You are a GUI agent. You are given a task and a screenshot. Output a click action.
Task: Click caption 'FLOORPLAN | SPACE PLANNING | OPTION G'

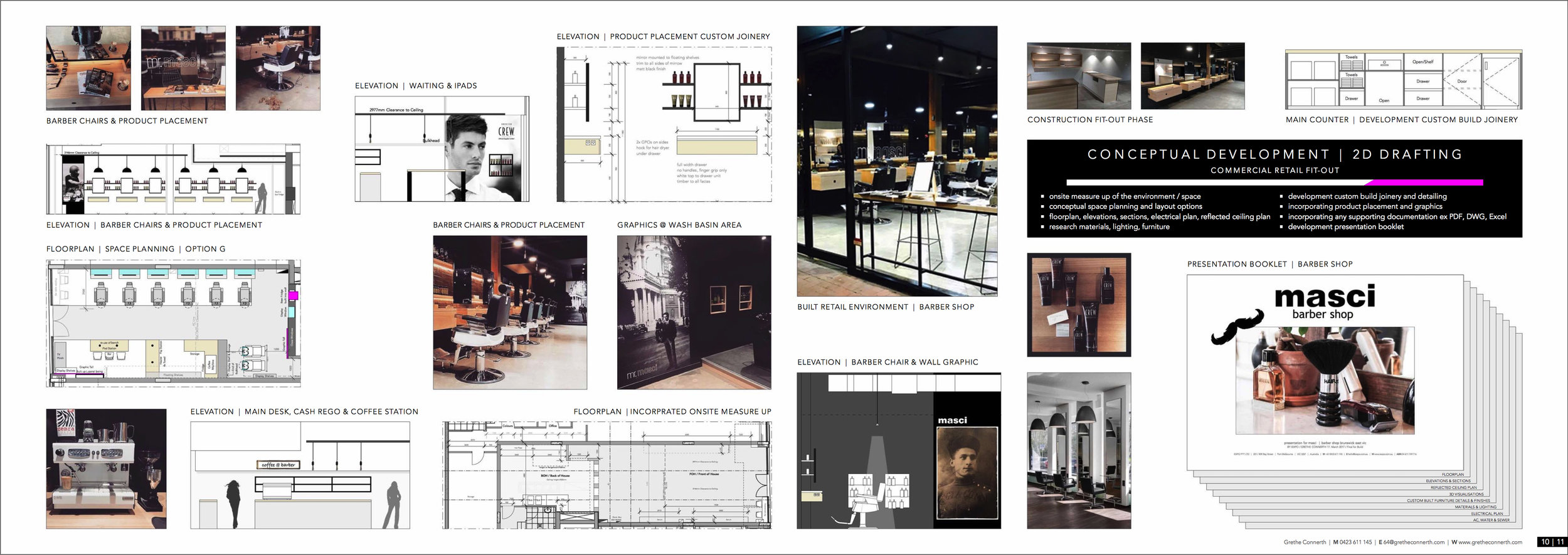(136, 249)
